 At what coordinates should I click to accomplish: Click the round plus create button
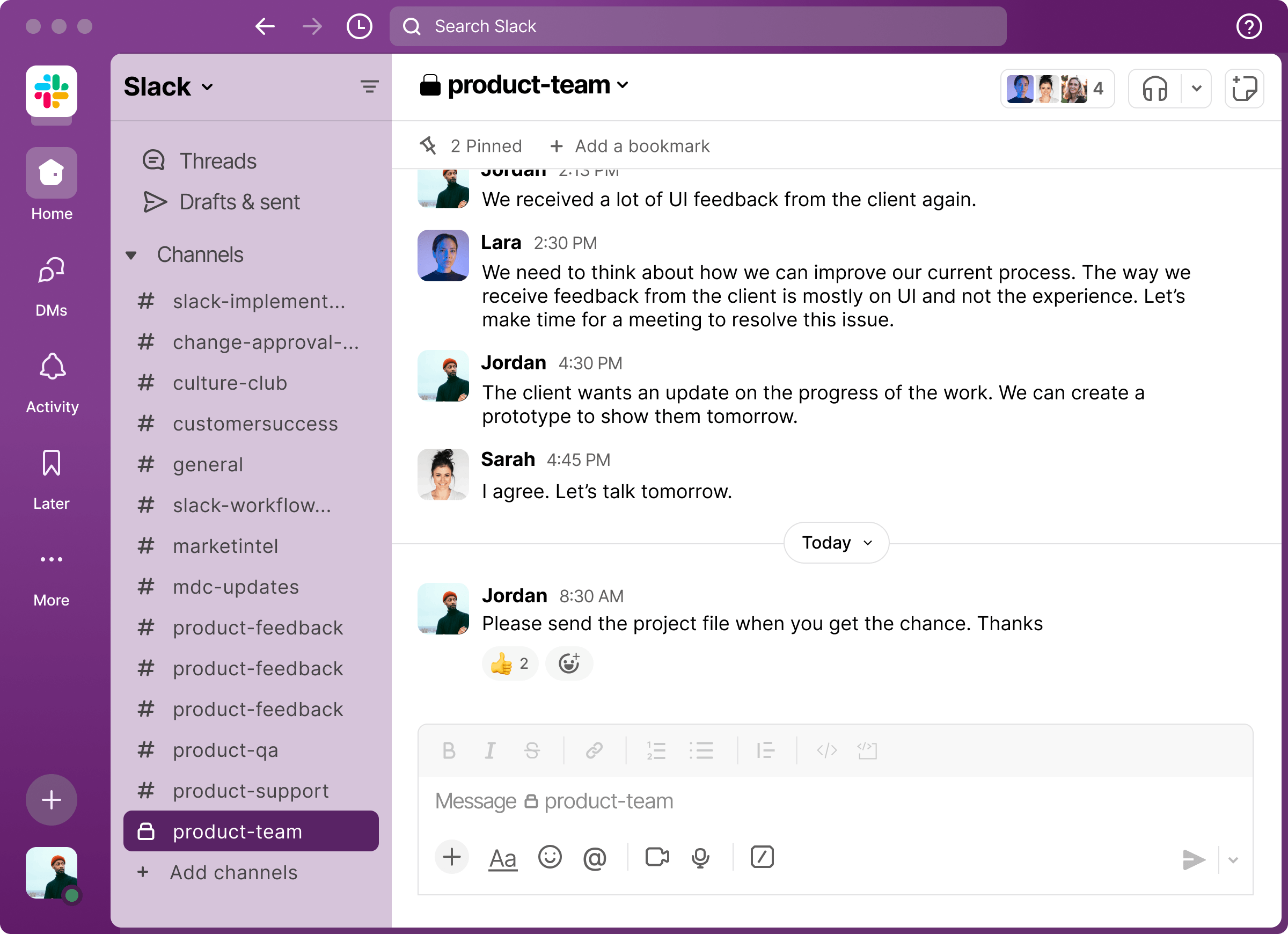[x=51, y=799]
